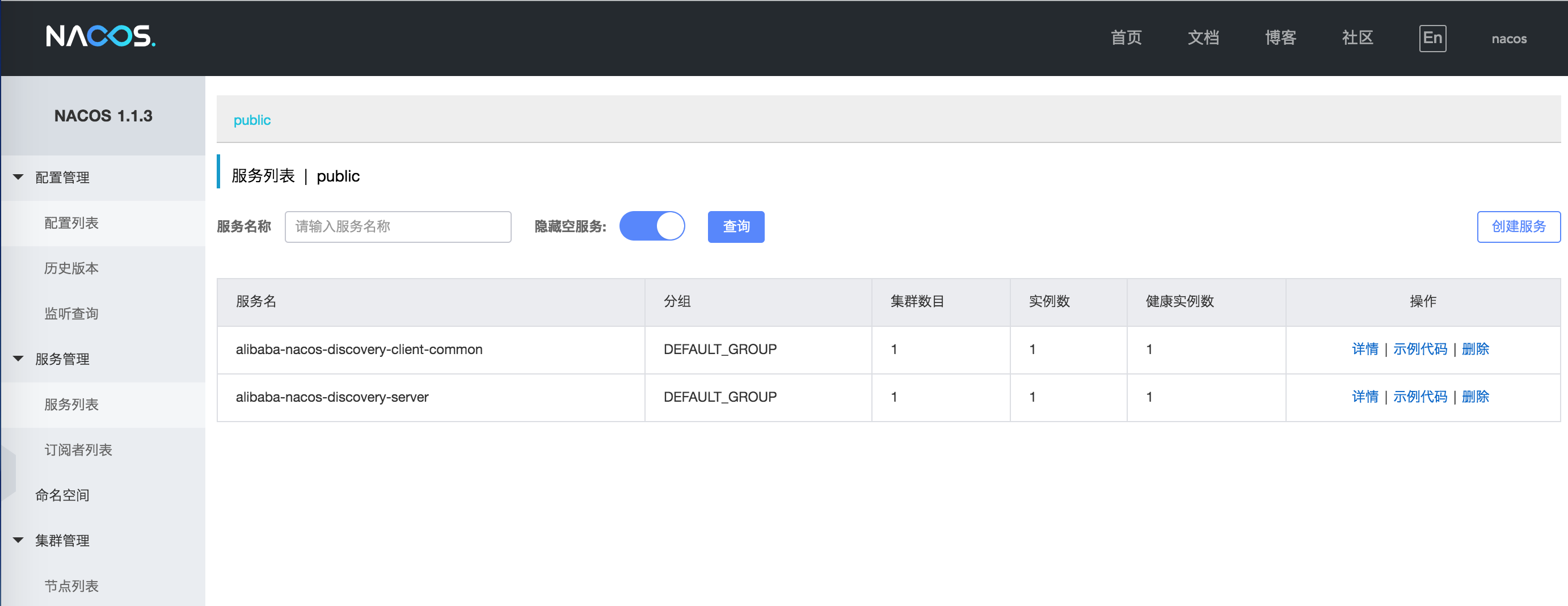The width and height of the screenshot is (1568, 606).
Task: Delete the alibaba-nacos-discovery-server service
Action: [x=1475, y=397]
